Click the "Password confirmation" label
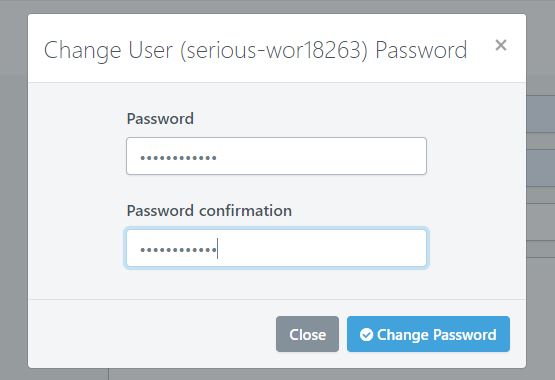Screen dimensions: 555x380 click(209, 211)
